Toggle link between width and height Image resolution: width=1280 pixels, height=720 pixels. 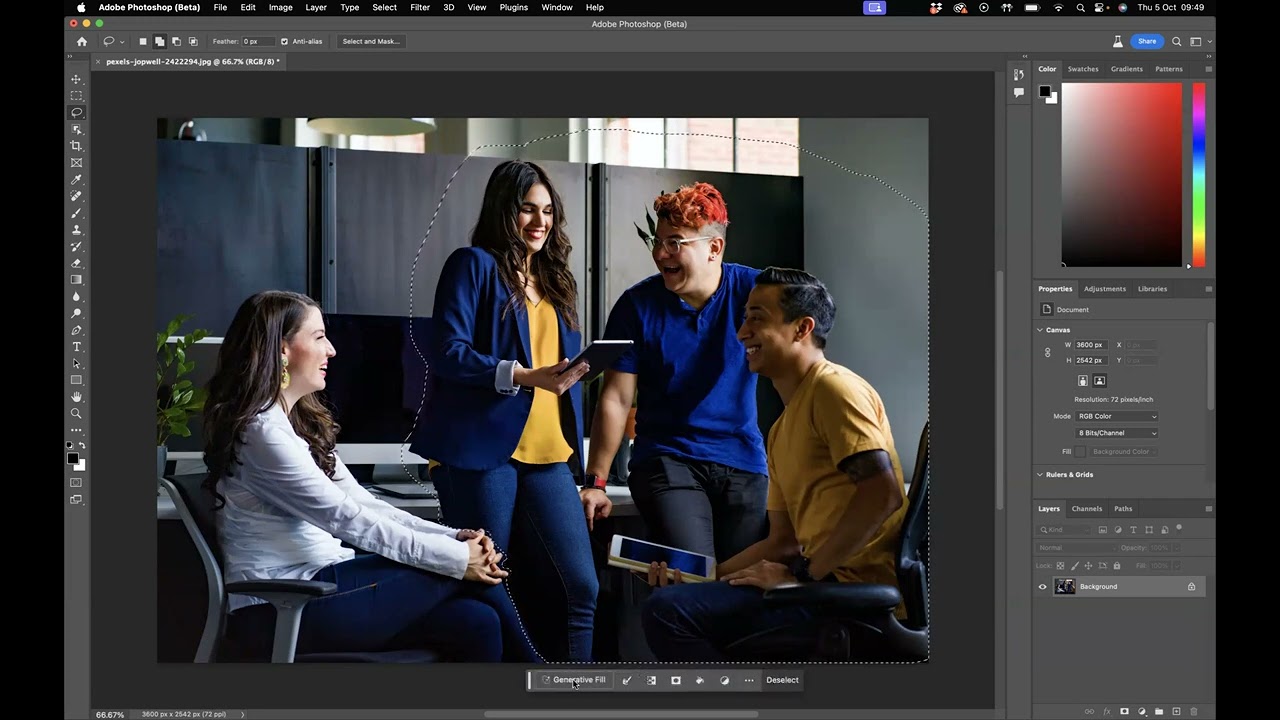point(1047,352)
